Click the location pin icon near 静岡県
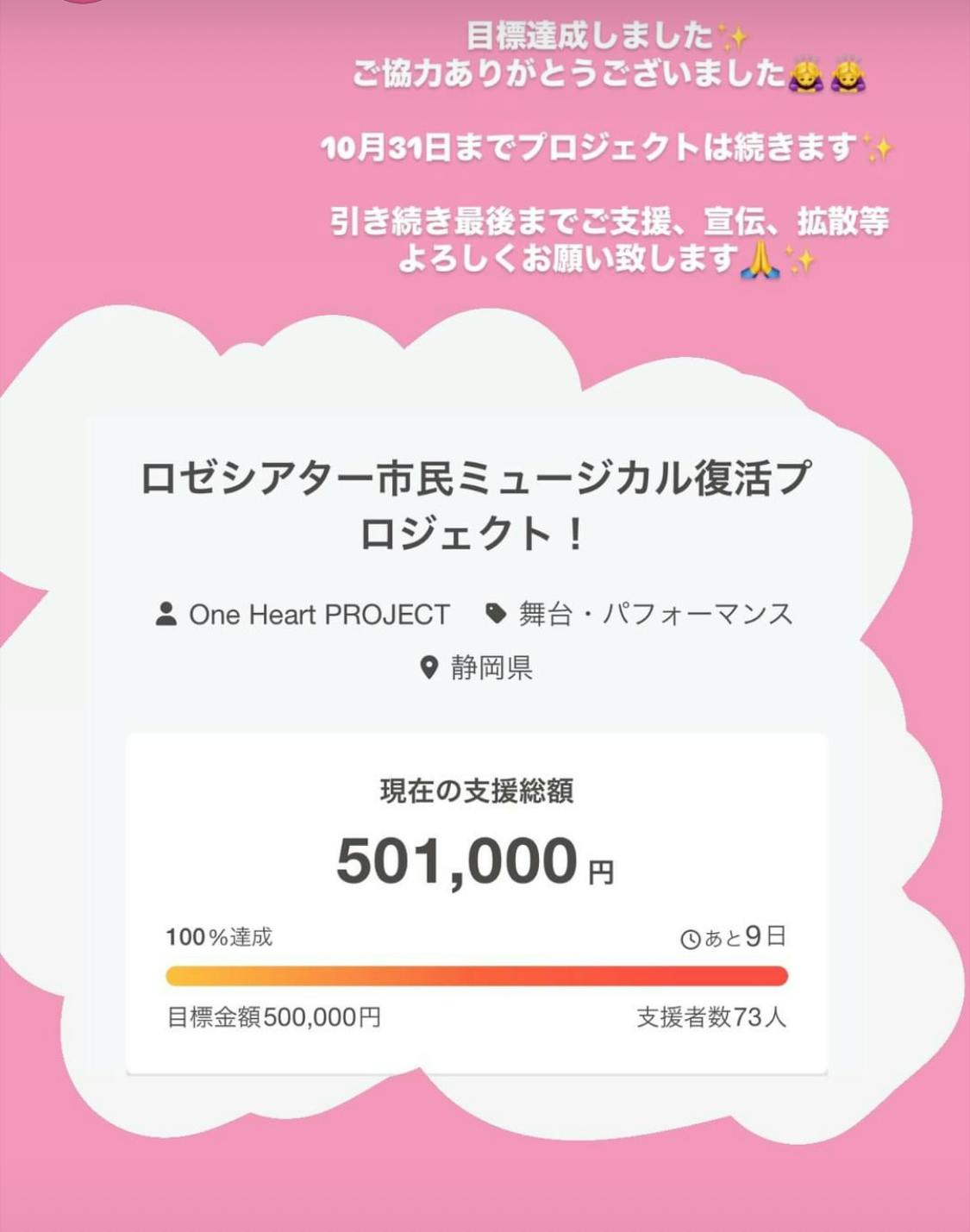Image resolution: width=970 pixels, height=1232 pixels. 429,667
